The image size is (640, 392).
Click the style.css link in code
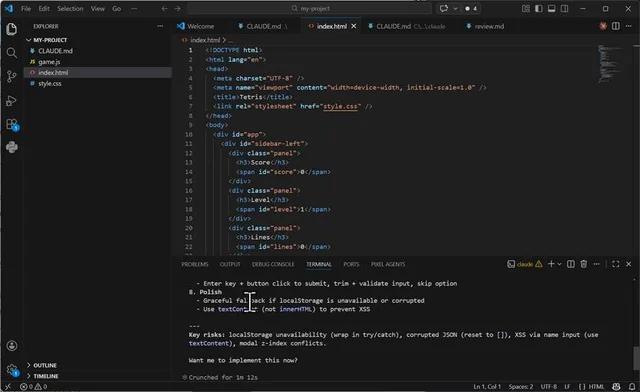coord(340,106)
